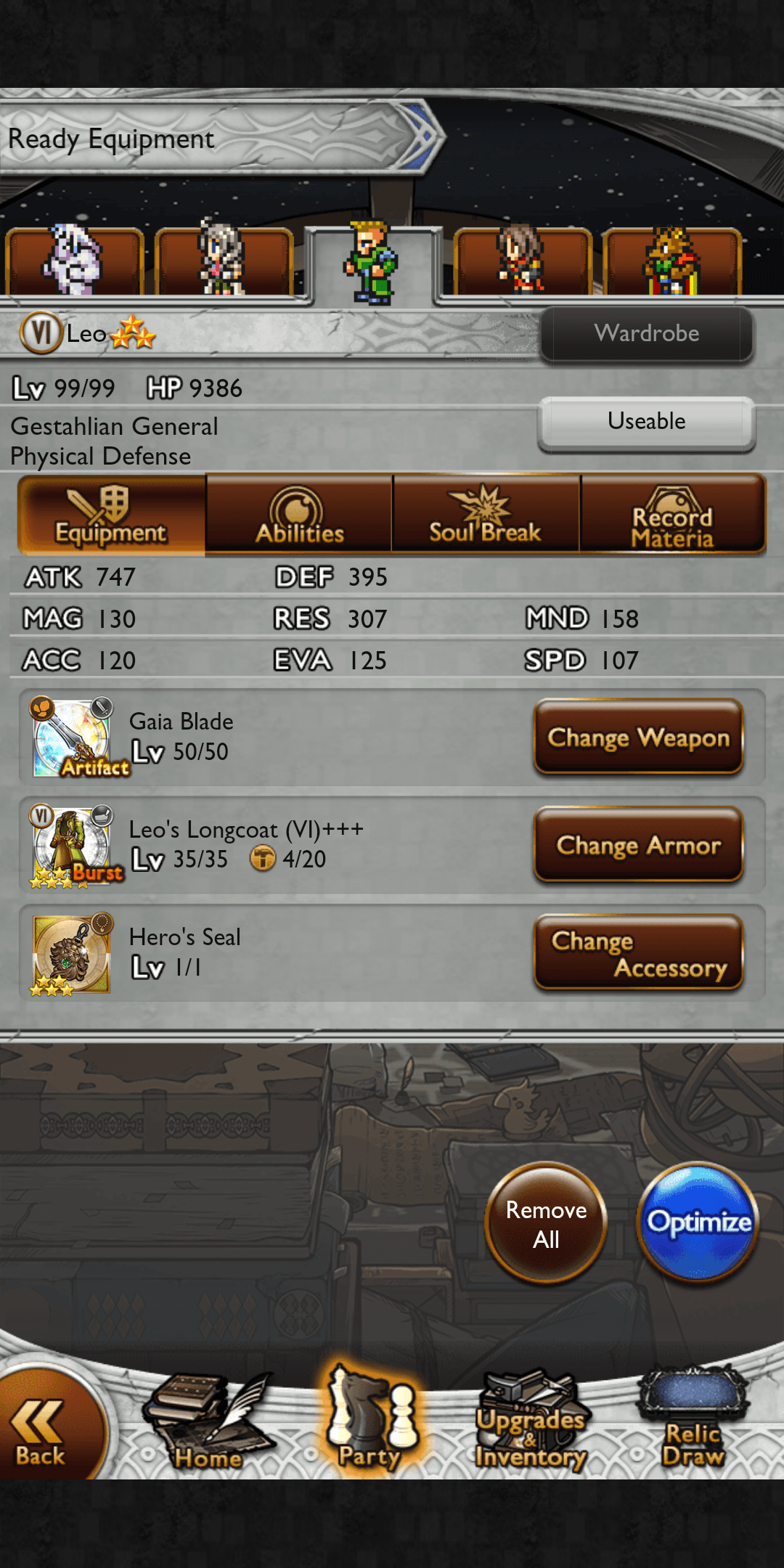Tap the blue Optimize button

point(698,1223)
